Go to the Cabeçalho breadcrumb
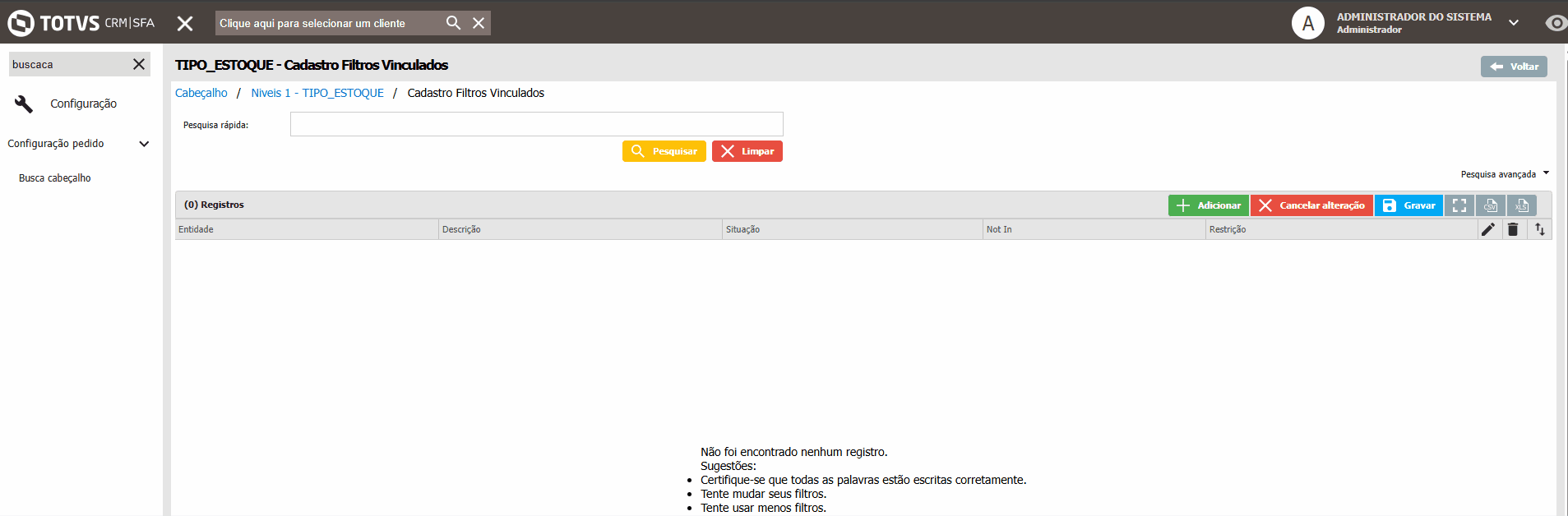 click(201, 93)
